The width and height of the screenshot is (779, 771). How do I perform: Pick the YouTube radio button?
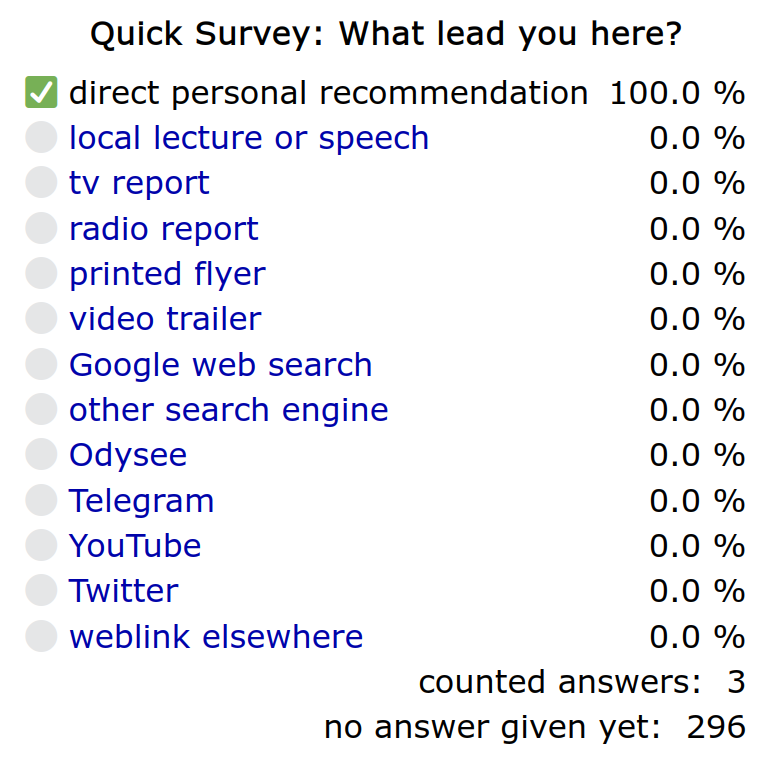tap(41, 546)
